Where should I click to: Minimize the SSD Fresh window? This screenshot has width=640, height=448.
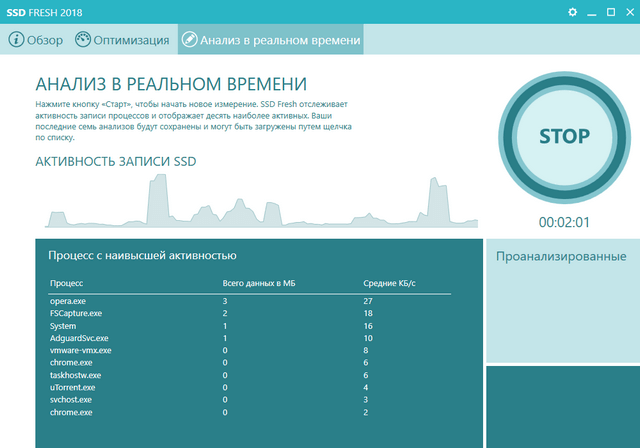(592, 13)
